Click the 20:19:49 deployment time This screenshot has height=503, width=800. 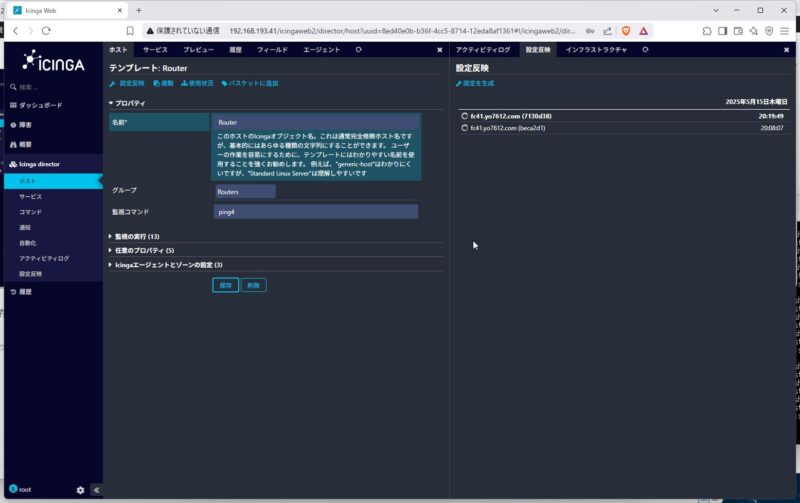point(771,116)
